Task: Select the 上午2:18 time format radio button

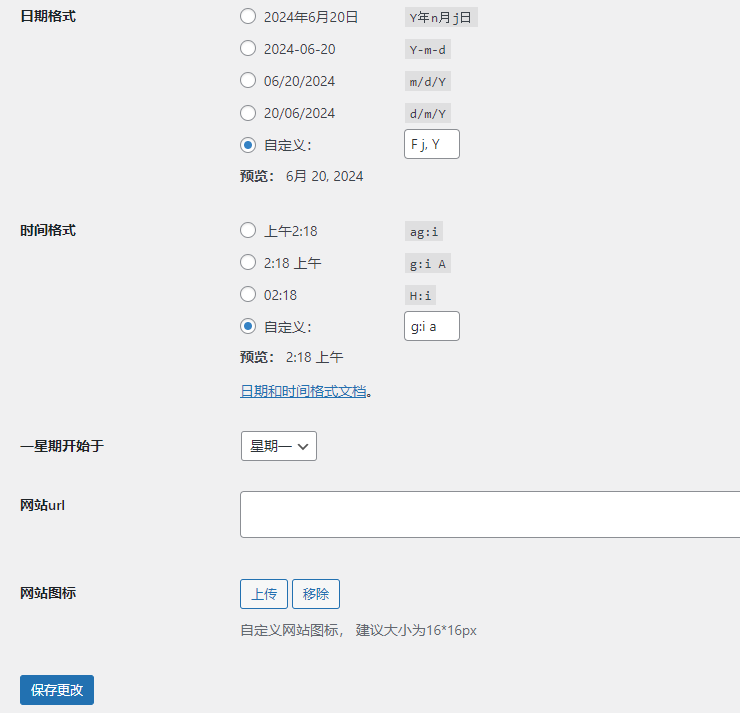Action: coord(248,231)
